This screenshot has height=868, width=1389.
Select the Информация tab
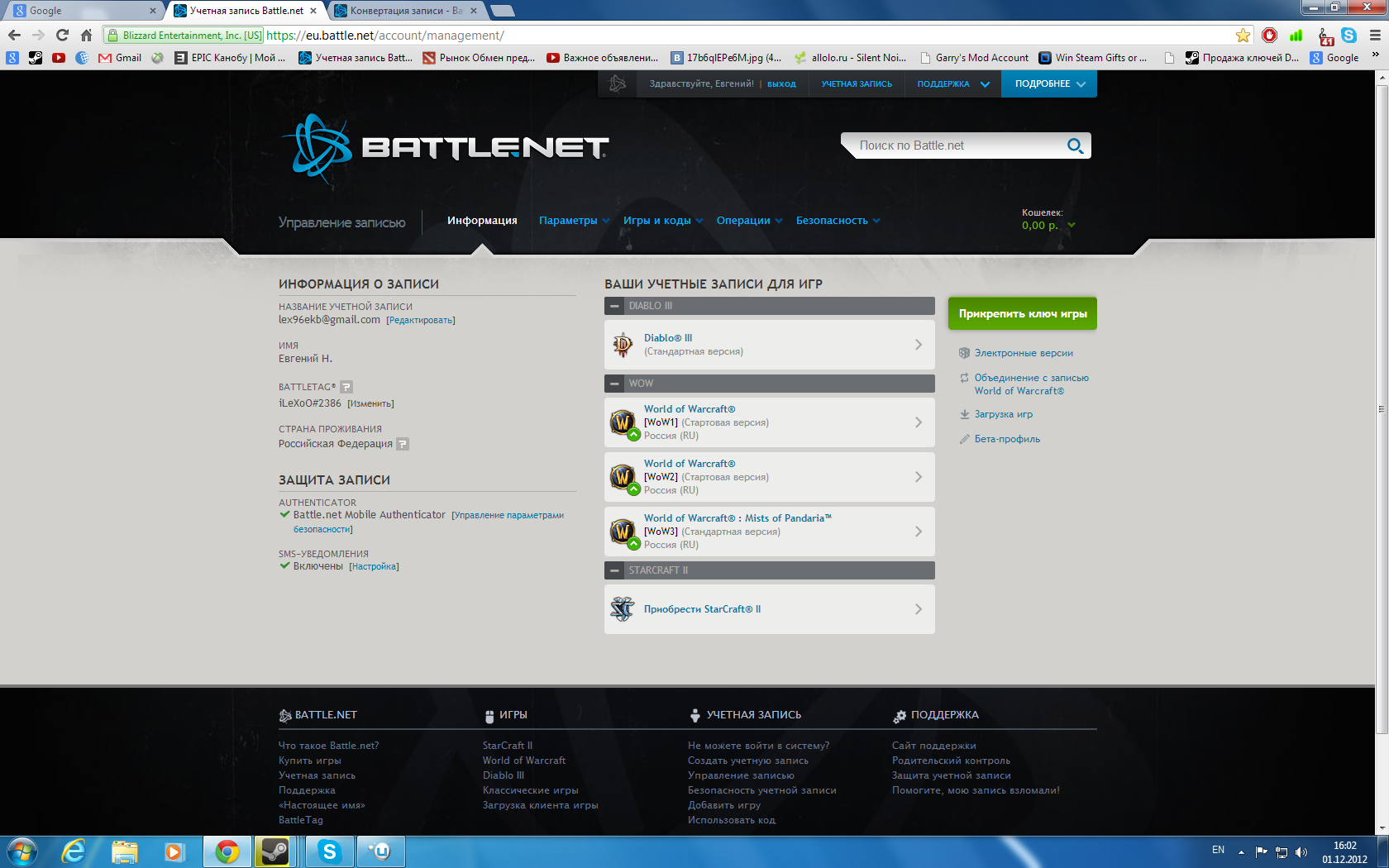482,221
